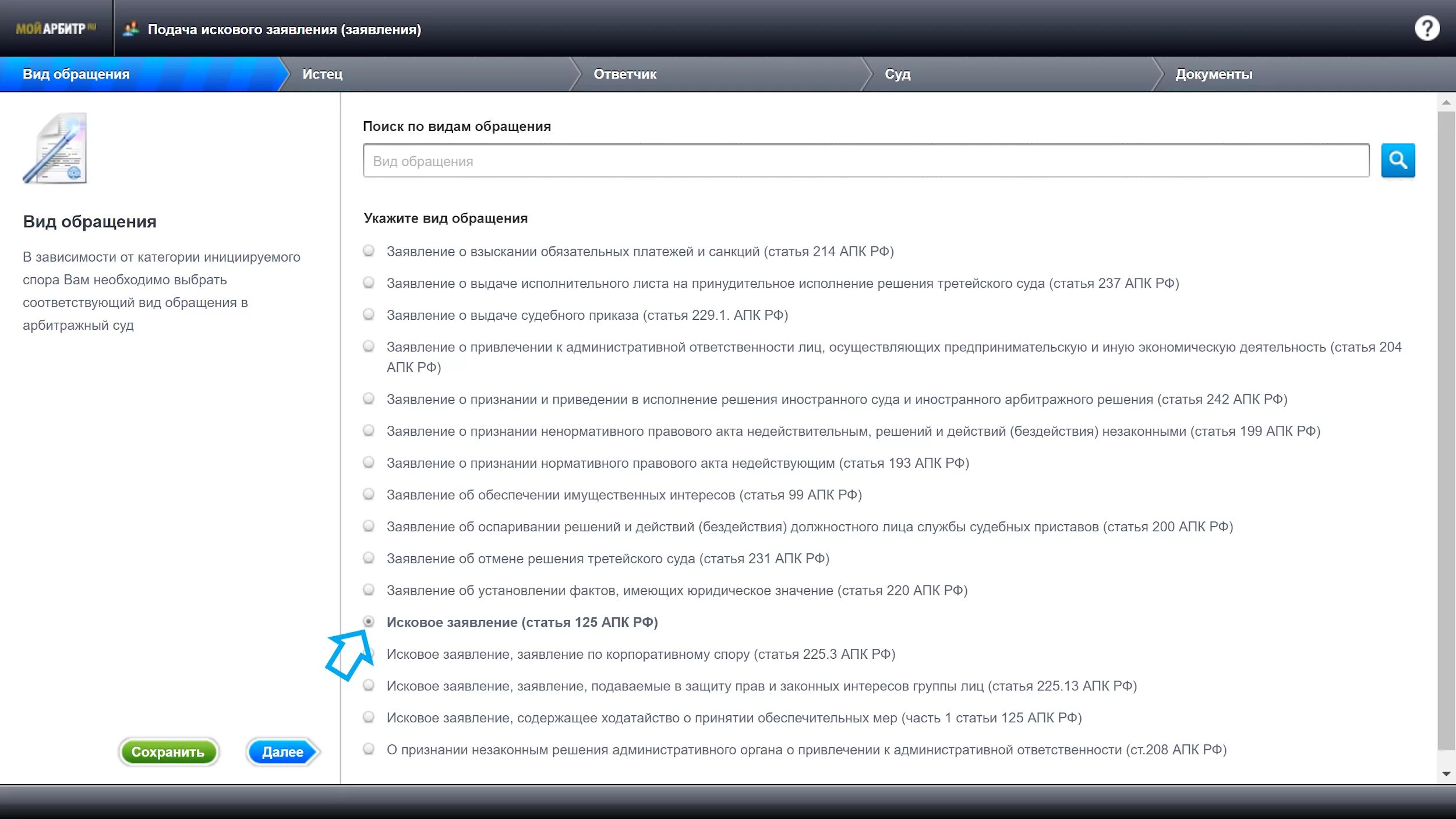Choose статья 214 обязательных платежей option
Screen dimensions: 1456x819
click(x=369, y=251)
